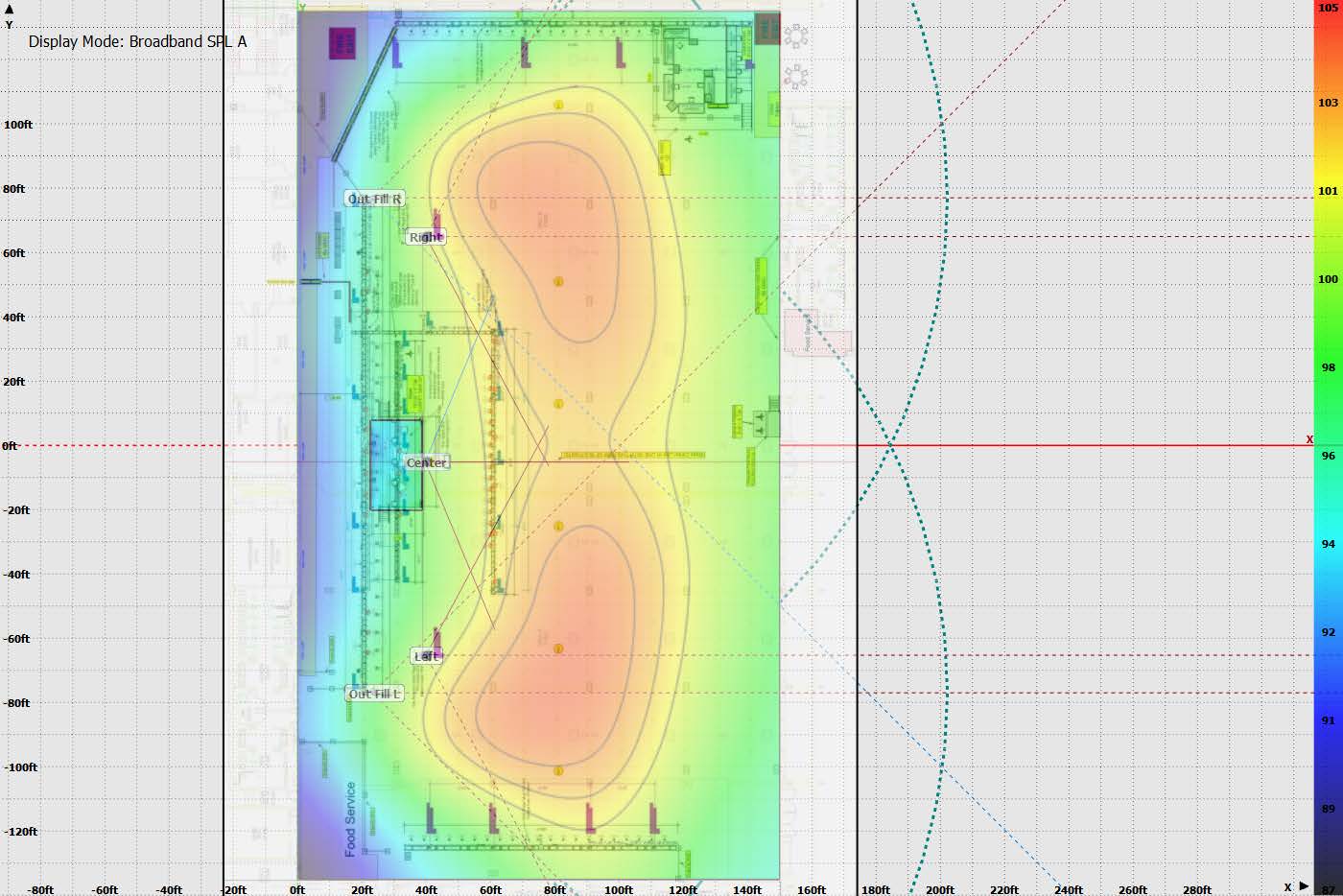Click the Y axis arrow at top left

click(x=10, y=10)
